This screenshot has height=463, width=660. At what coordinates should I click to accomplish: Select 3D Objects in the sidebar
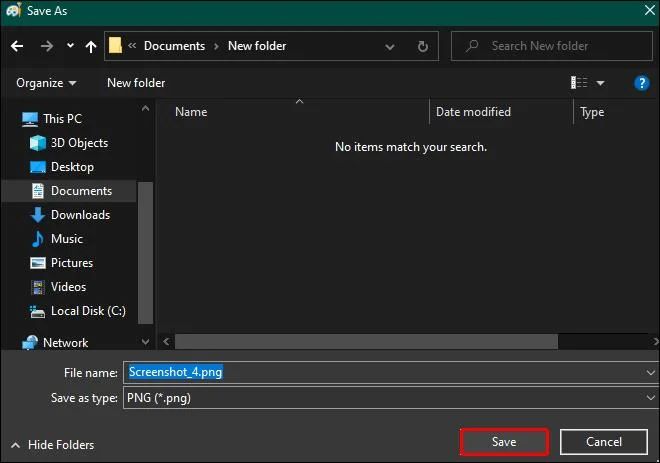point(69,143)
